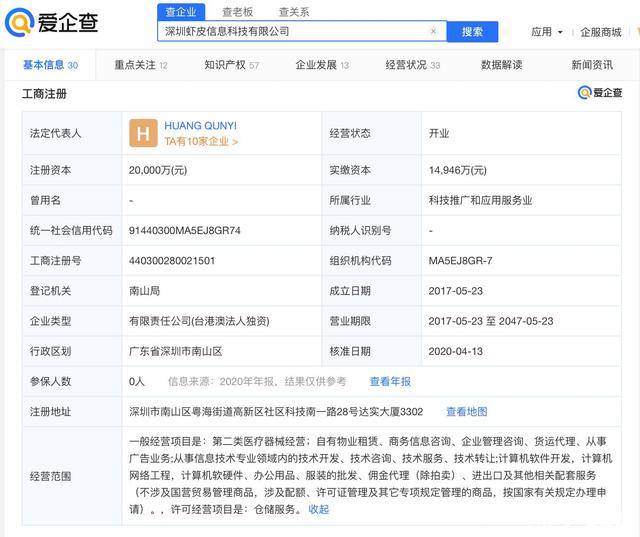Click the 开业 operating status value
This screenshot has width=640, height=537.
439,133
